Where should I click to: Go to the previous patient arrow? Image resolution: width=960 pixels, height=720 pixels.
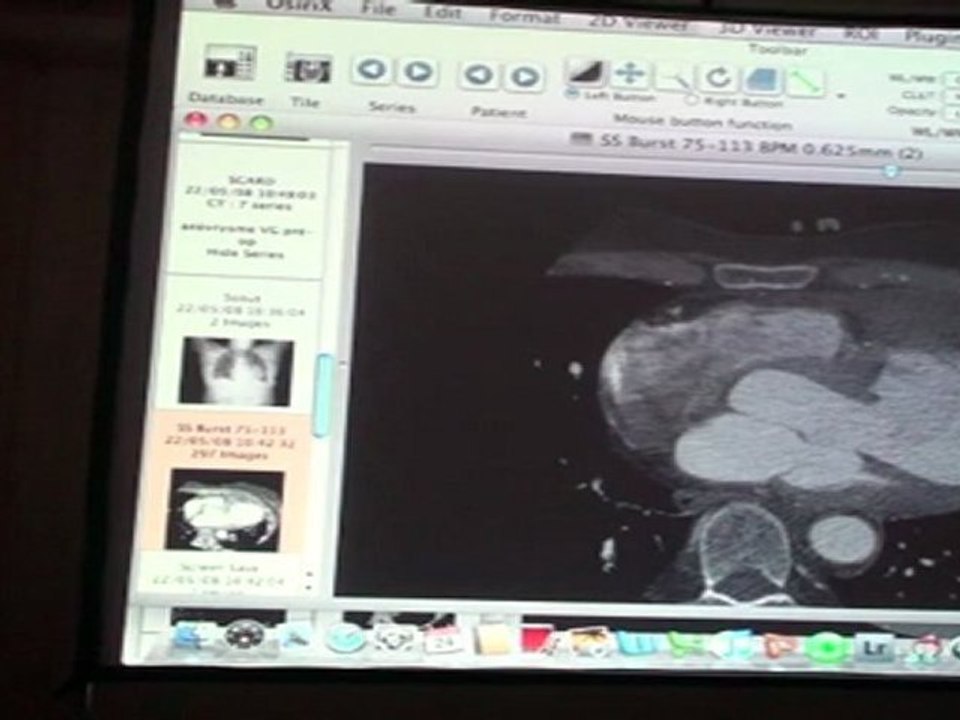coord(479,75)
